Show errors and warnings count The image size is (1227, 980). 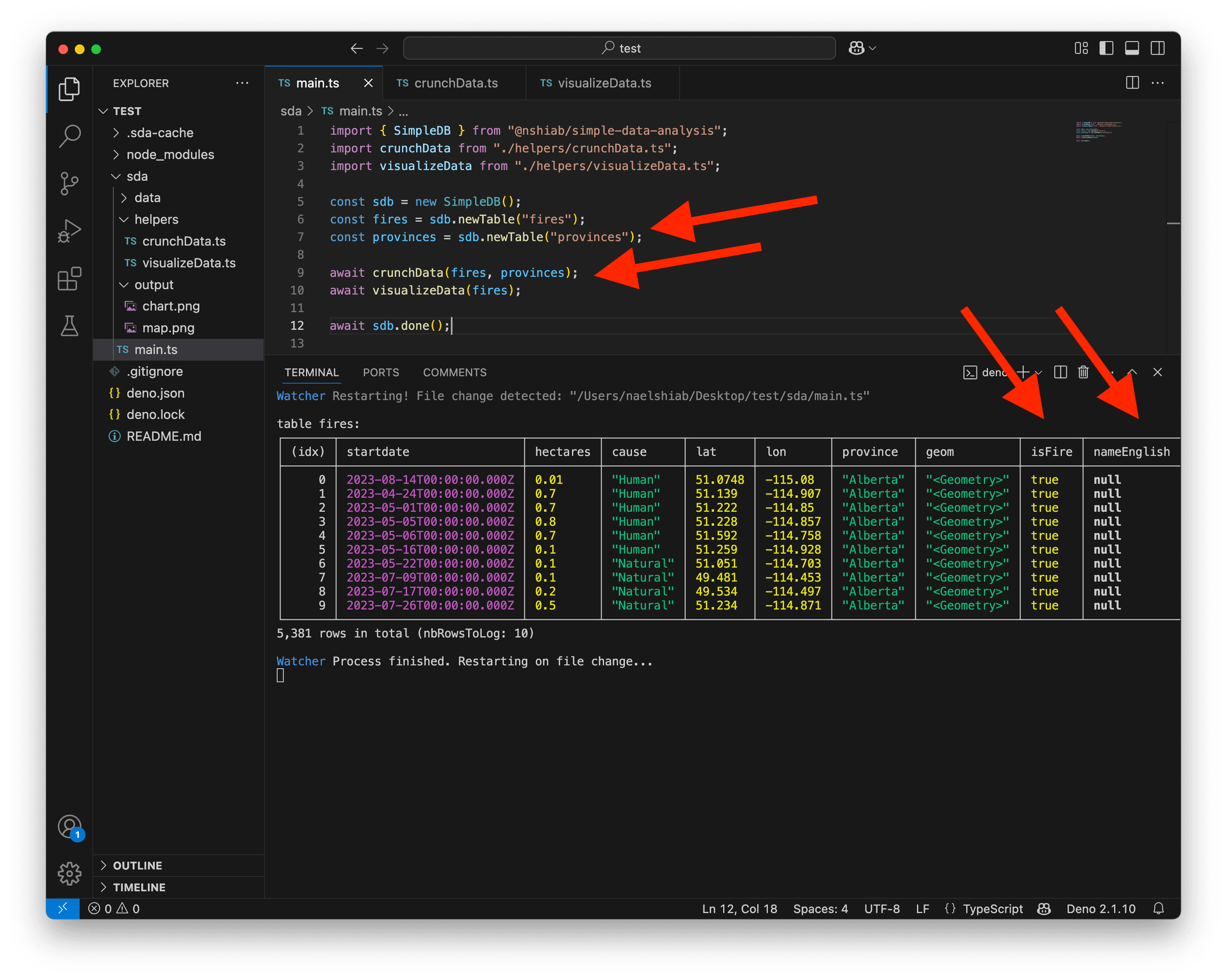(x=114, y=908)
